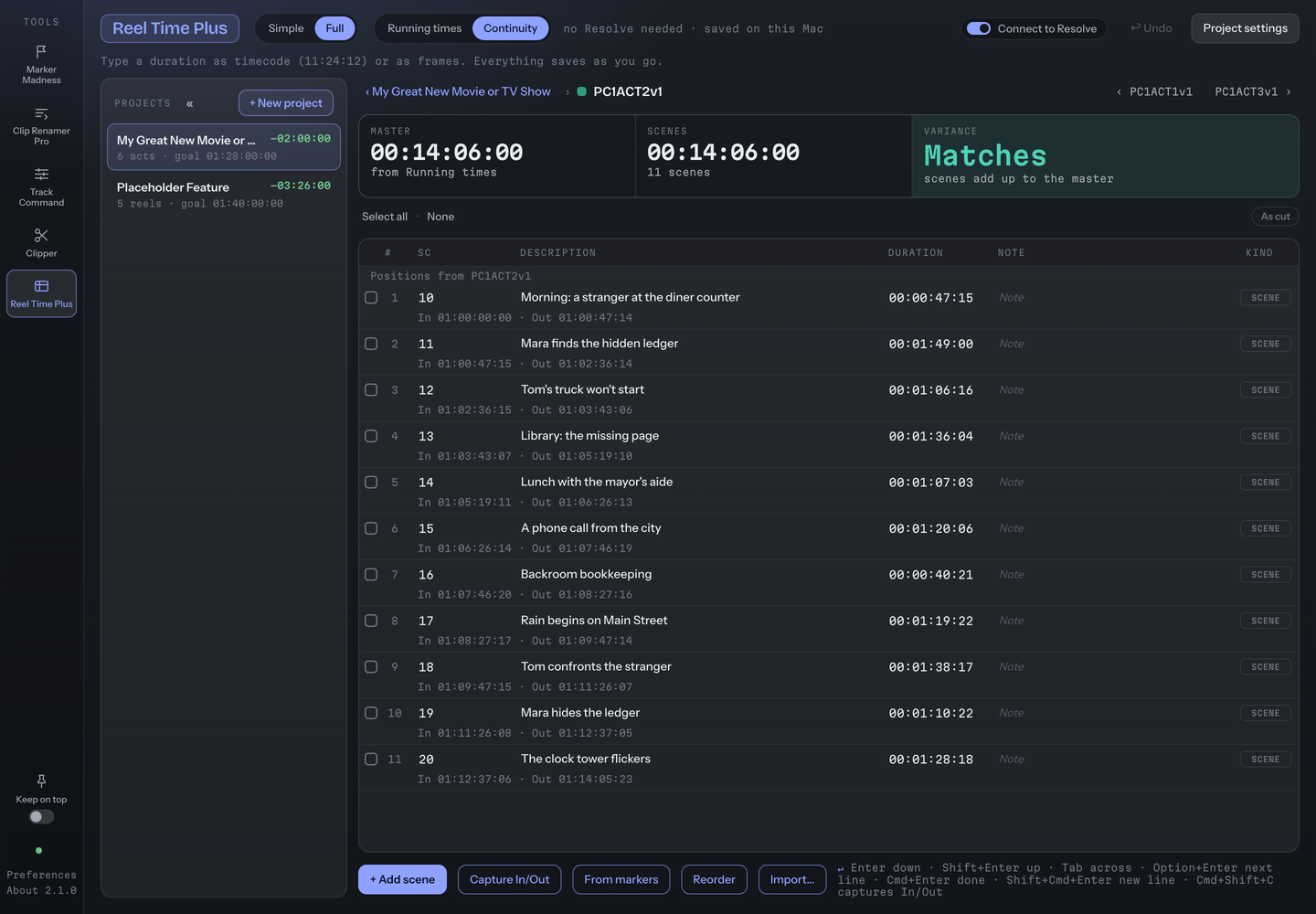Open the As cut dropdown
Image resolution: width=1316 pixels, height=914 pixels.
pyautogui.click(x=1275, y=217)
